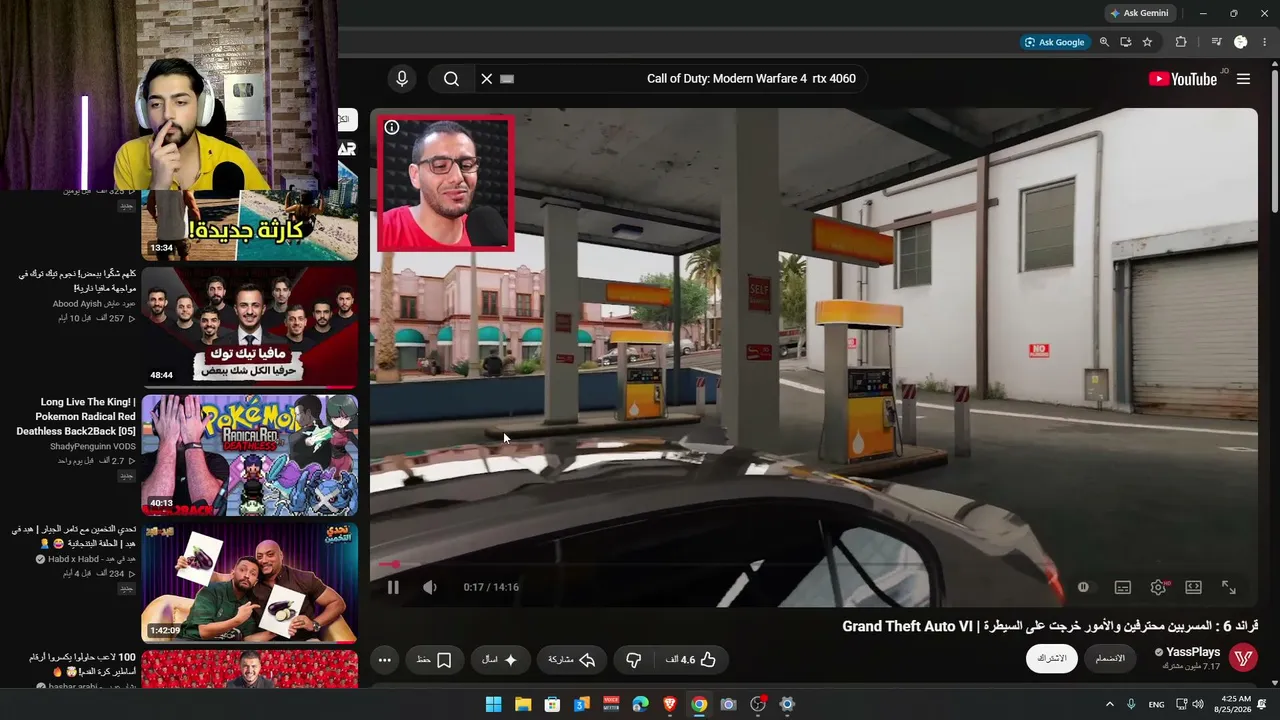1280x720 pixels.
Task: Switch input language via ENG indicator
Action: (x=1156, y=705)
